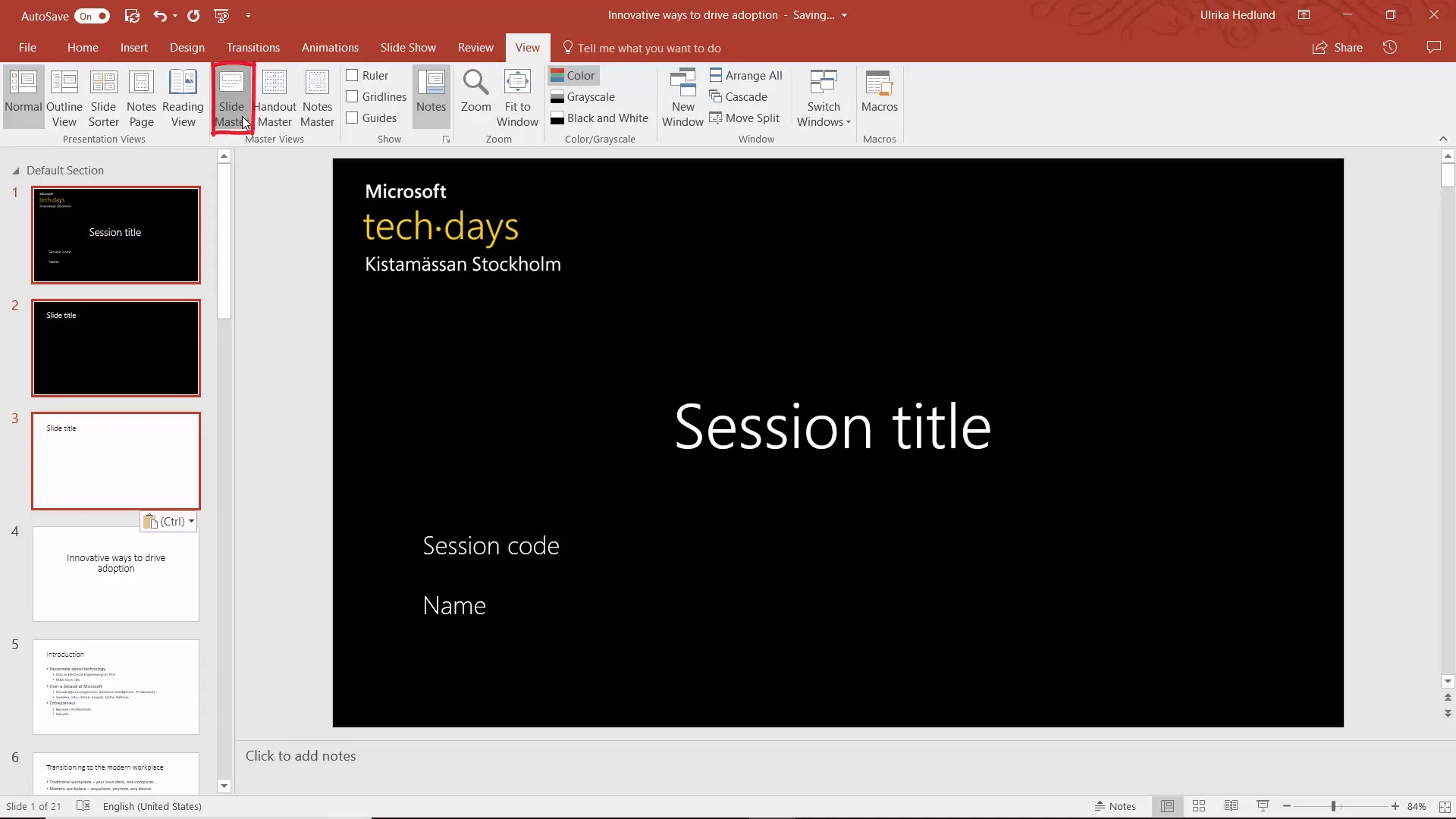Start slideshow from beginning in Quick Access Toolbar
Screen dimensions: 1456x819
pos(221,15)
